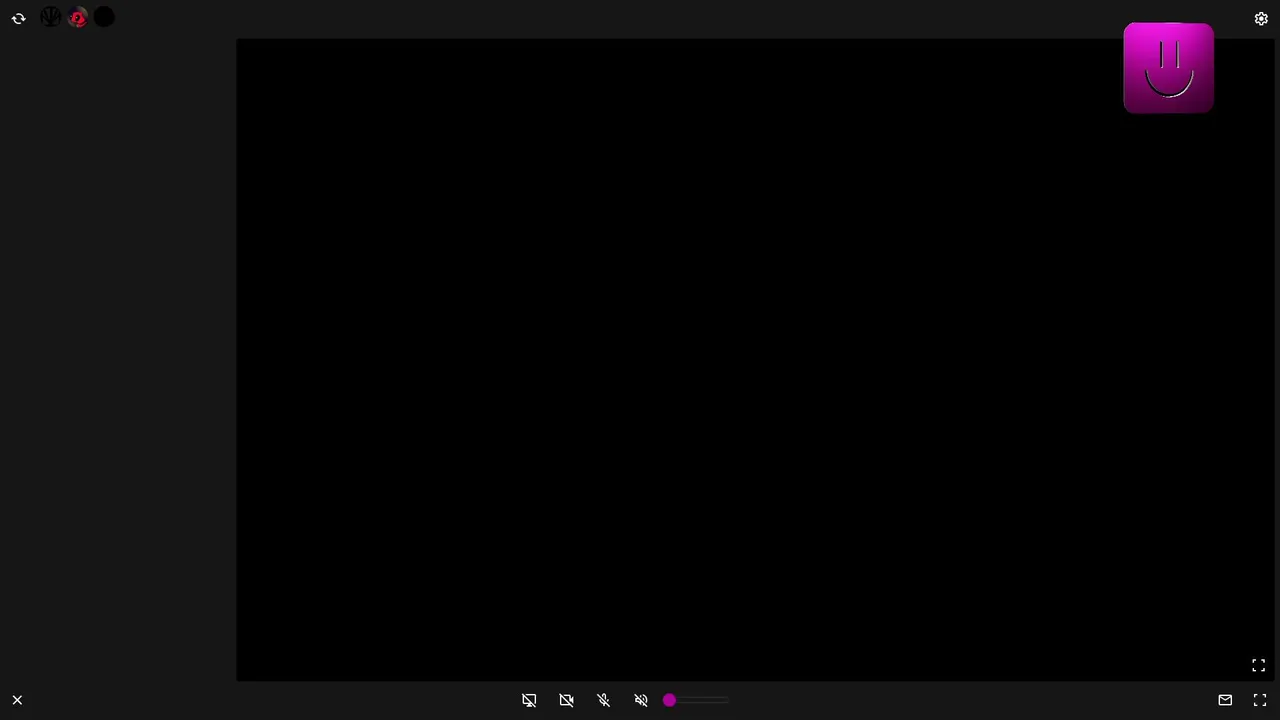Open messages with the envelope icon
Screen dimensions: 1280x720
pyautogui.click(x=1225, y=700)
